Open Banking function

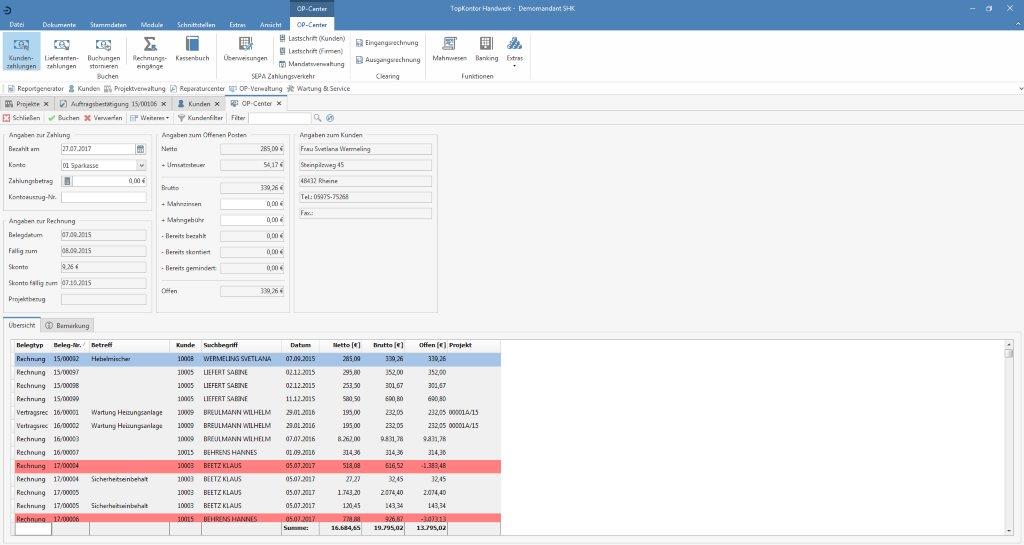486,50
